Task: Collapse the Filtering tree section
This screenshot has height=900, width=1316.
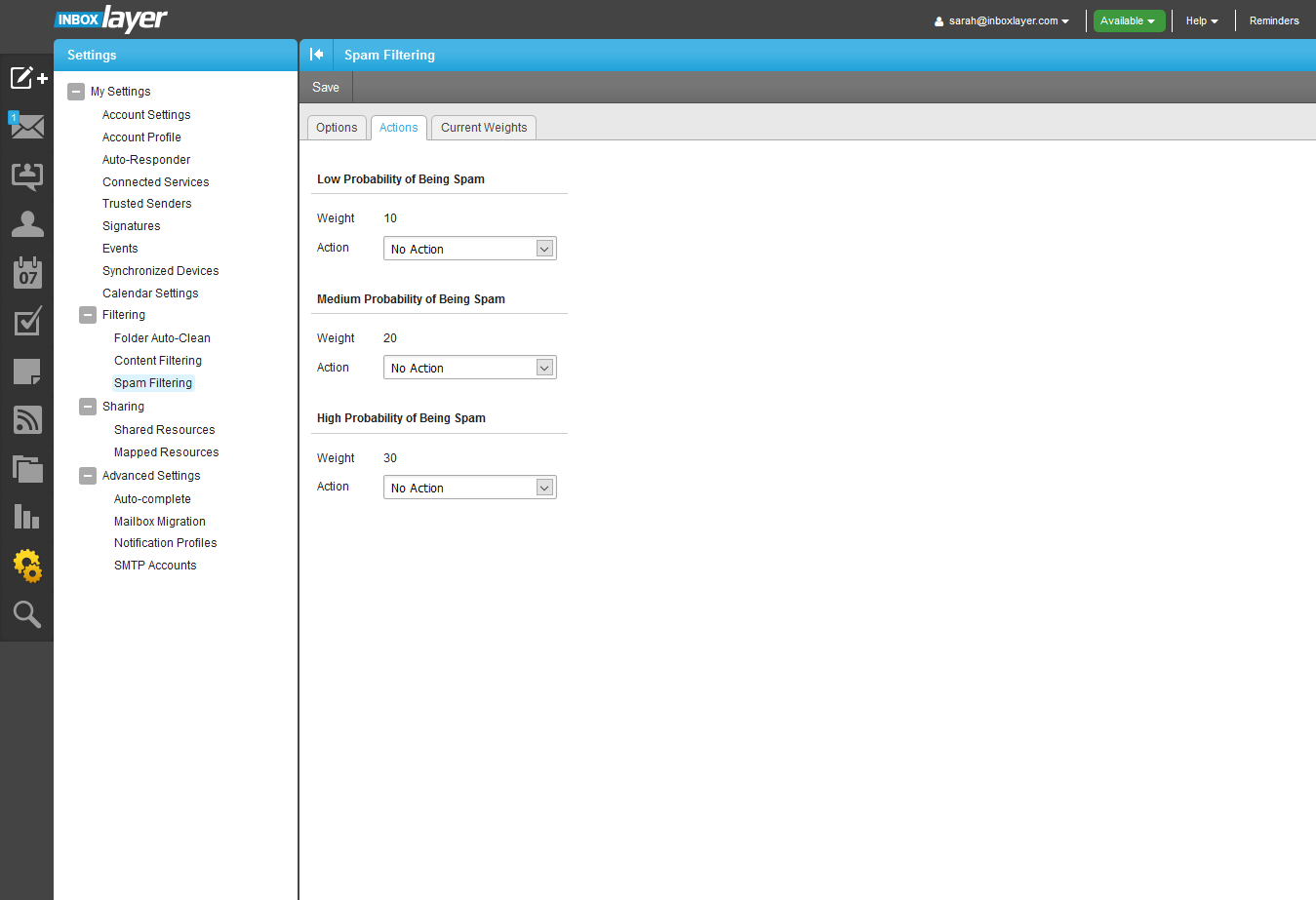Action: [x=88, y=315]
